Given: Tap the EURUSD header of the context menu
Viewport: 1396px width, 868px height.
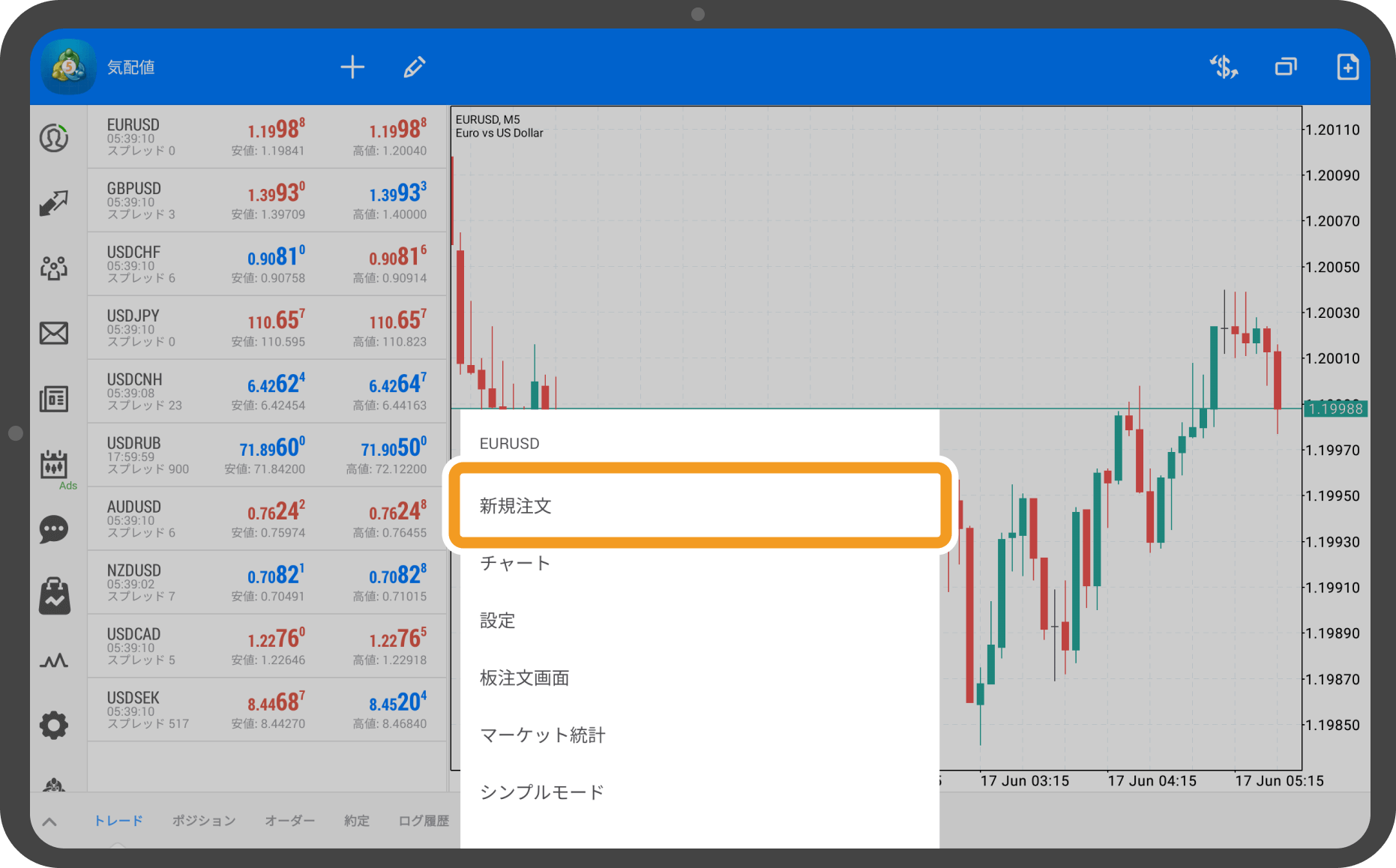Looking at the screenshot, I should 510,443.
